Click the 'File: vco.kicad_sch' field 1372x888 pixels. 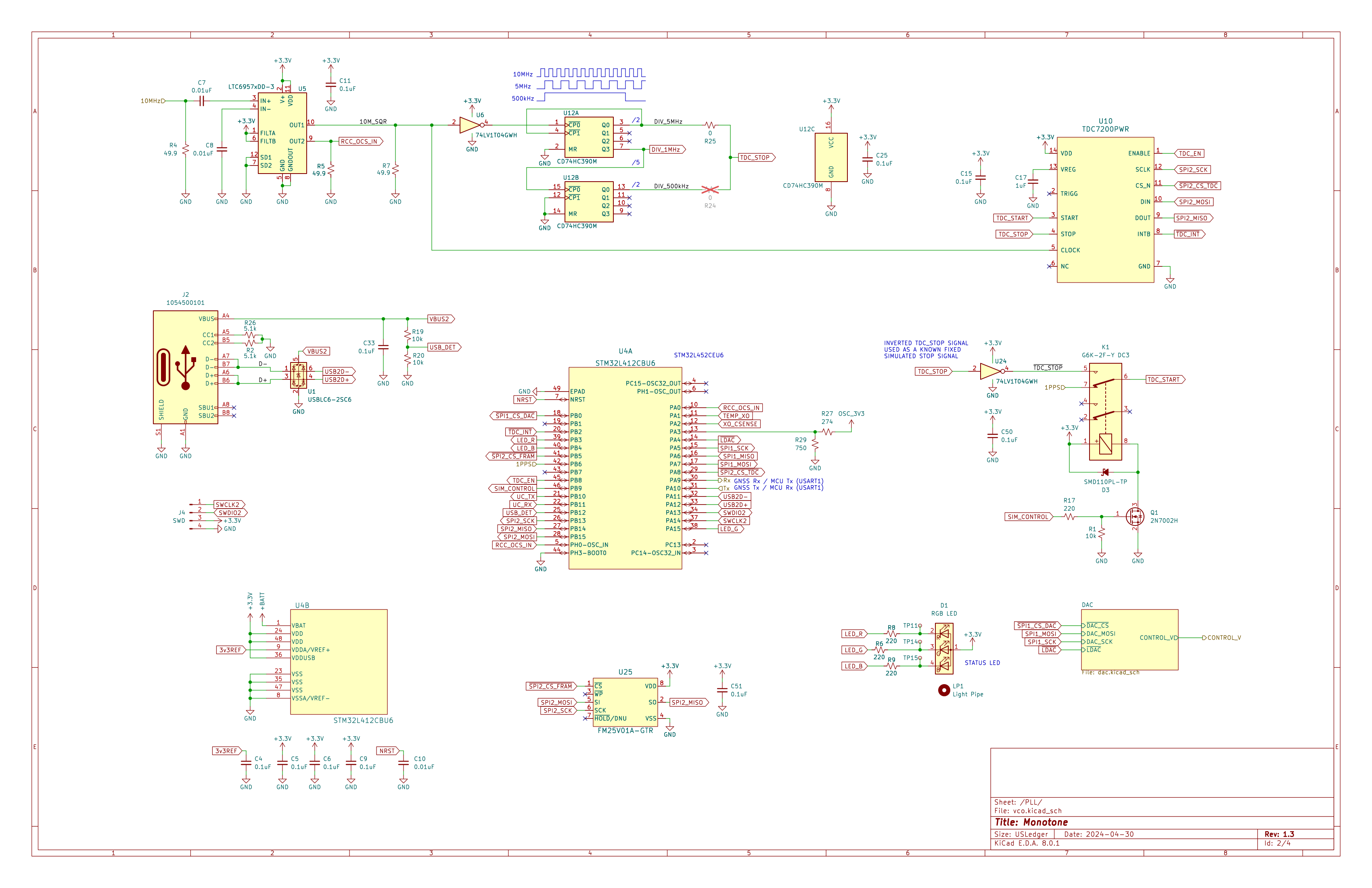point(1028,811)
